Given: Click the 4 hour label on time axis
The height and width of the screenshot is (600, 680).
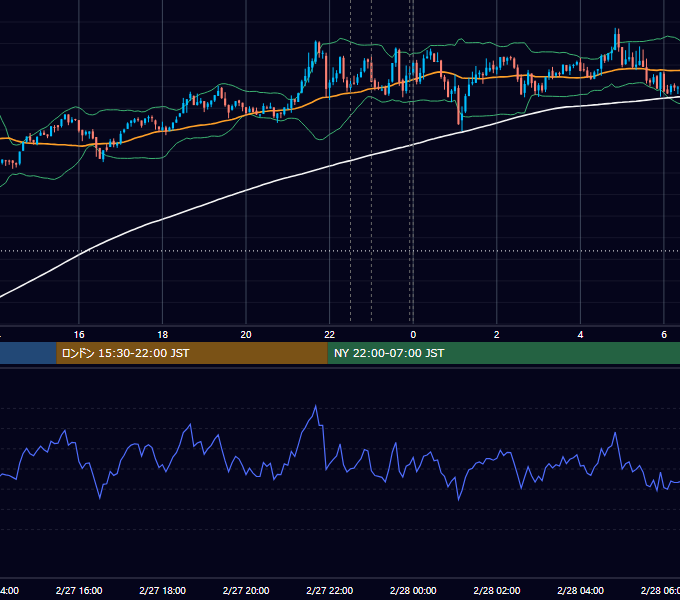Looking at the screenshot, I should [580, 335].
